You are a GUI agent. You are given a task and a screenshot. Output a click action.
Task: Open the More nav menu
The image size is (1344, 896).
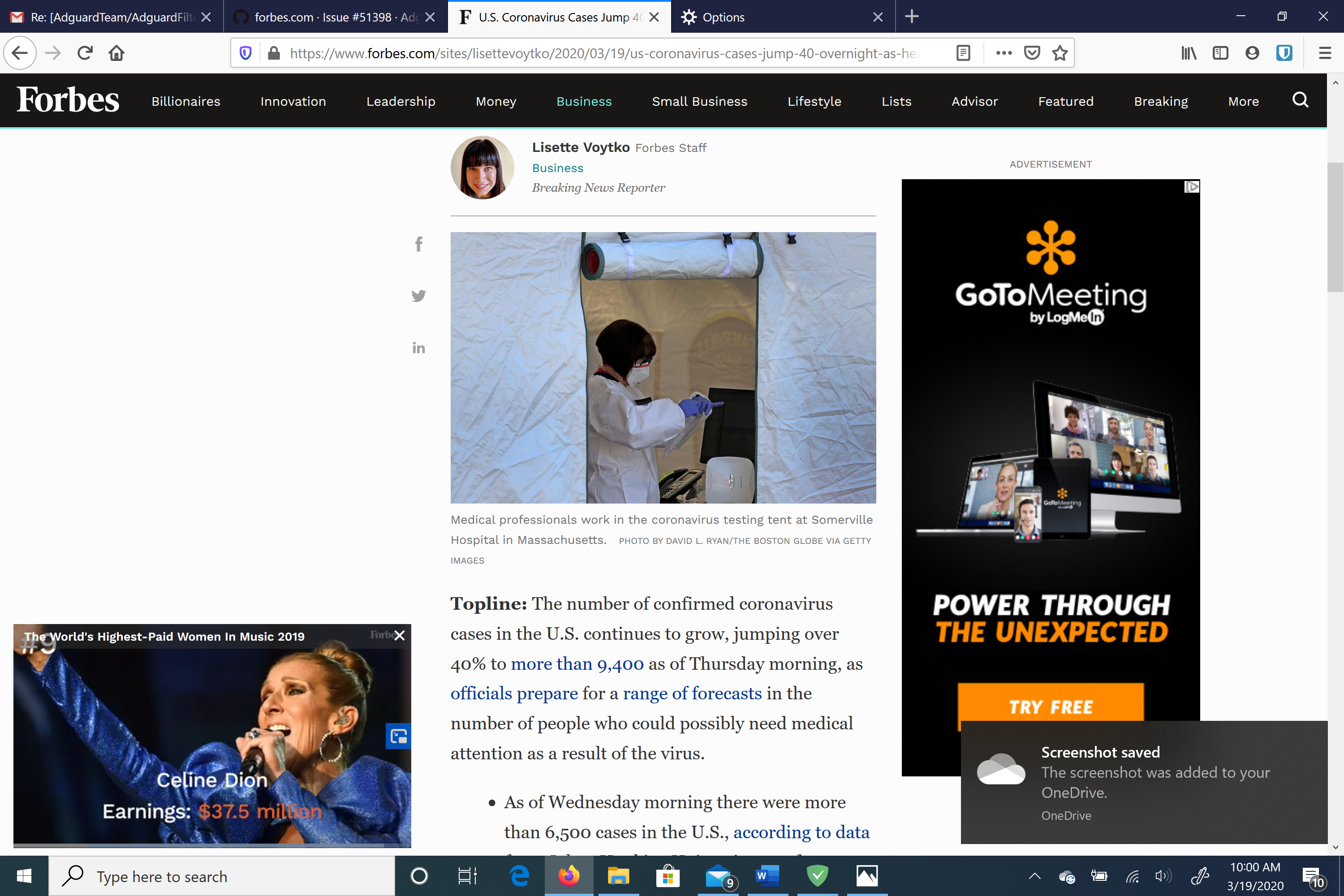coord(1244,101)
